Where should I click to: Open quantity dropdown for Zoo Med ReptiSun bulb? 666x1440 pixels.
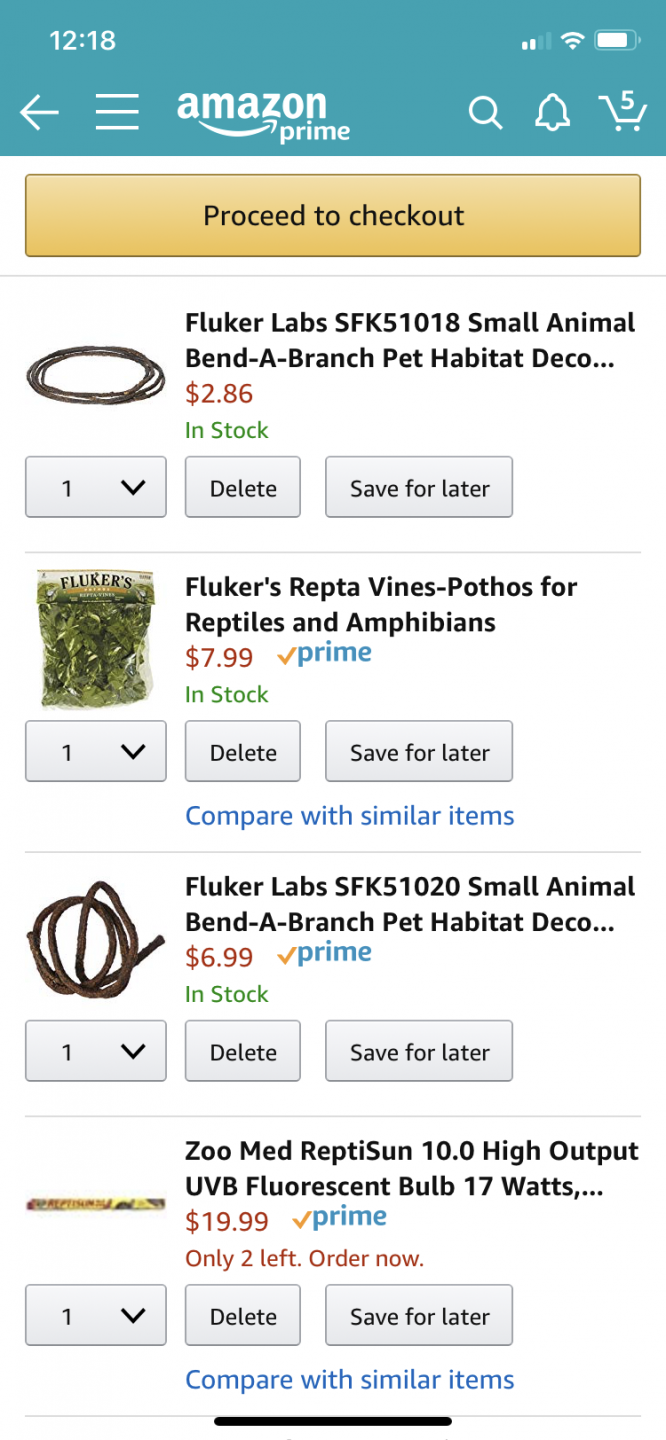pyautogui.click(x=96, y=1316)
